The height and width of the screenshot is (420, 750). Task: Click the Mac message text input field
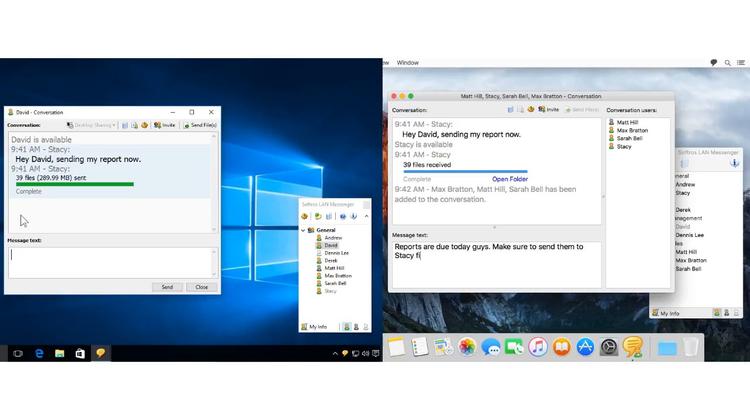[495, 265]
